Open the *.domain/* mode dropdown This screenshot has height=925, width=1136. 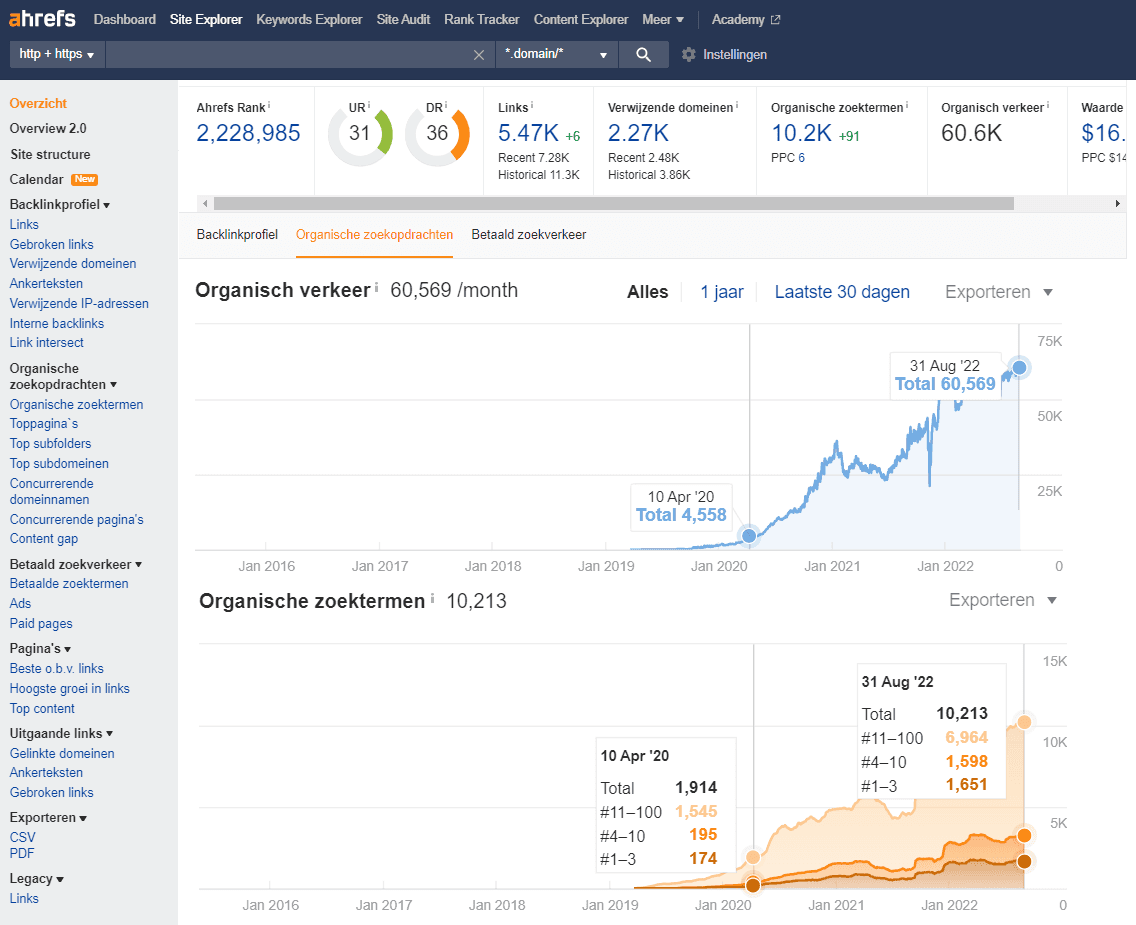(556, 54)
